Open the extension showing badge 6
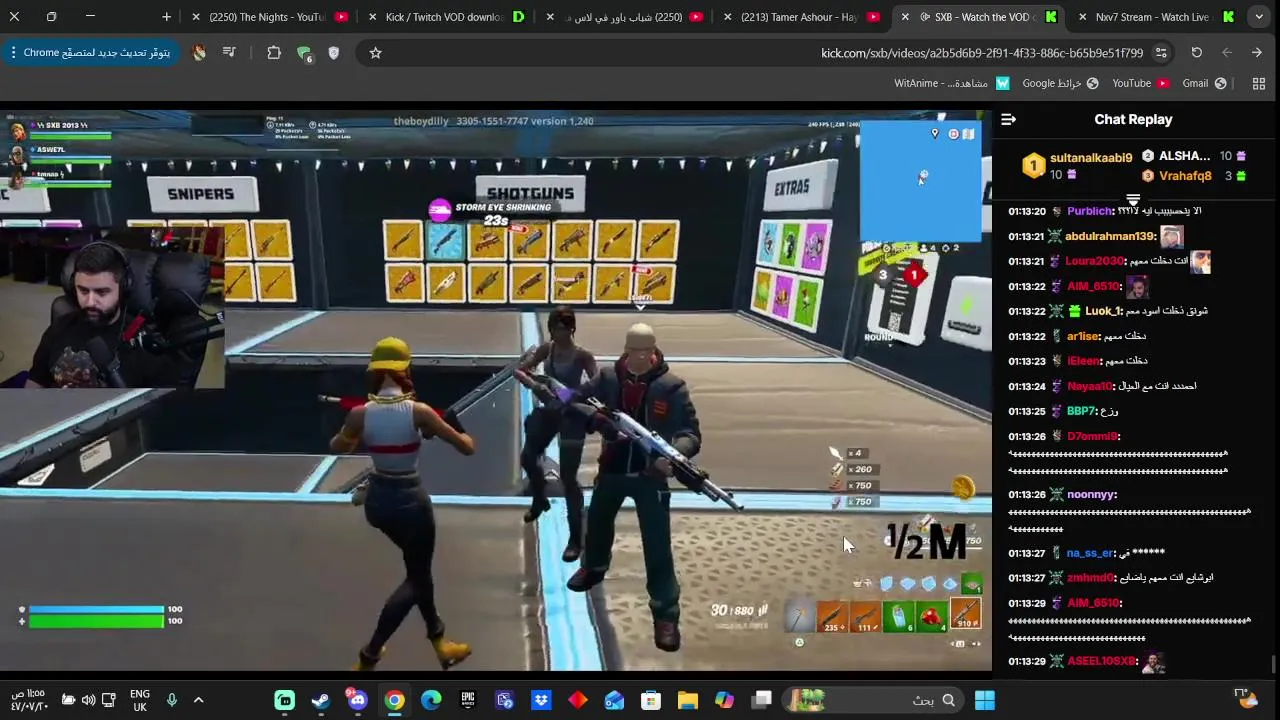 click(304, 53)
